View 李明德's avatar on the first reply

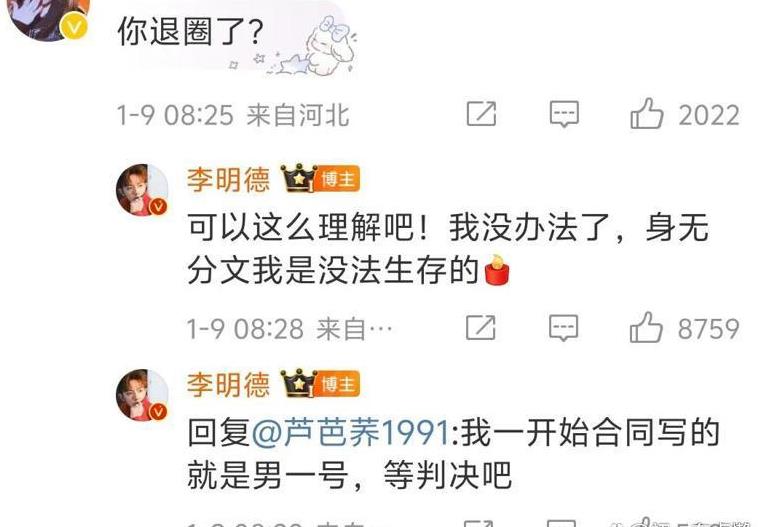pos(142,190)
